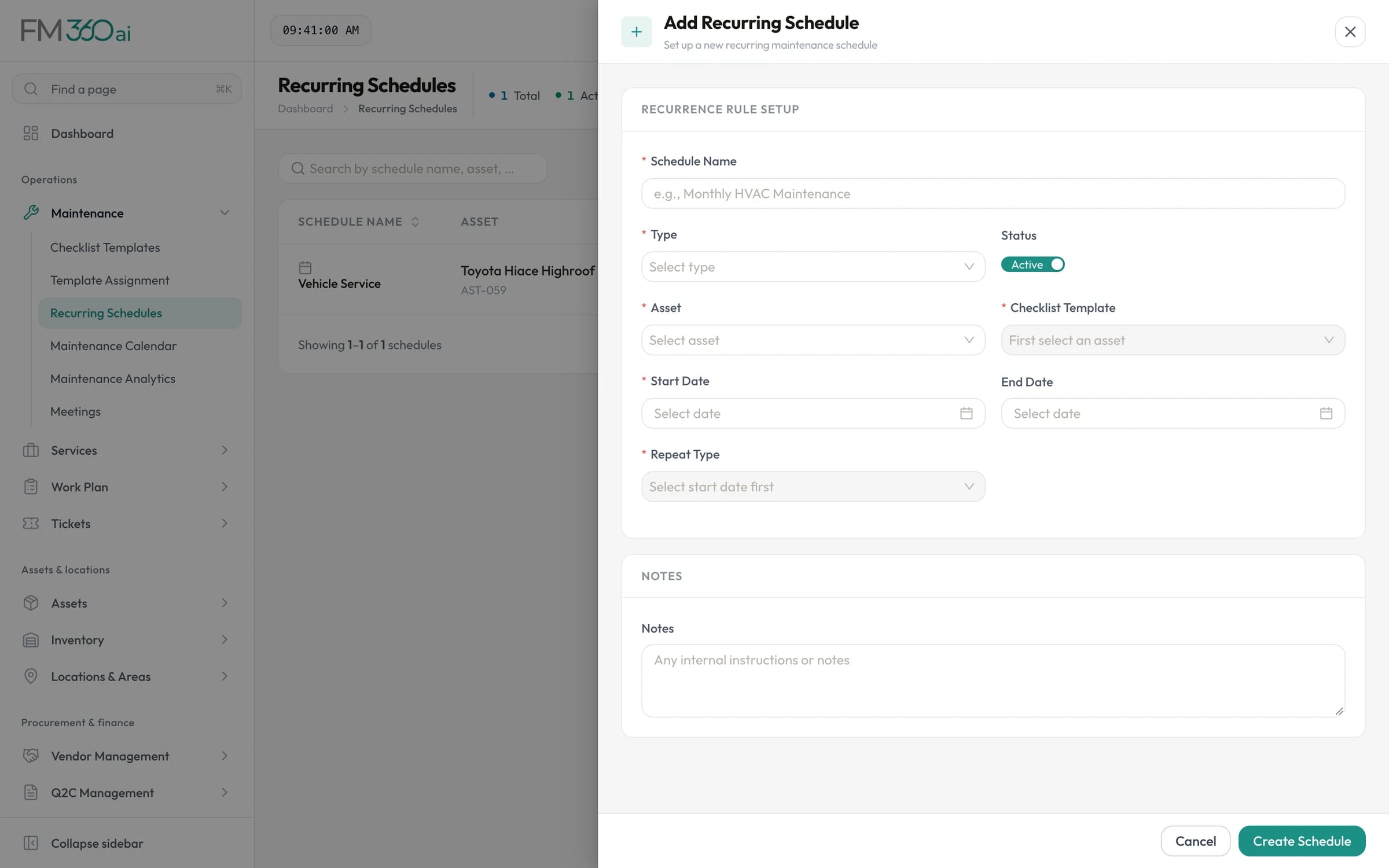This screenshot has height=868, width=1389.
Task: Click the calendar icon above Vehicle Service
Action: pyautogui.click(x=305, y=267)
